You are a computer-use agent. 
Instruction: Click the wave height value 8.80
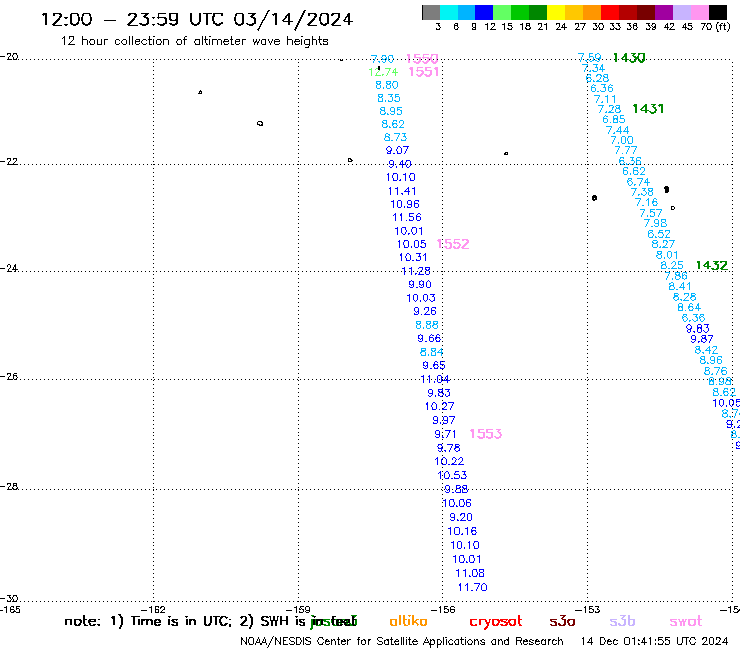(387, 85)
